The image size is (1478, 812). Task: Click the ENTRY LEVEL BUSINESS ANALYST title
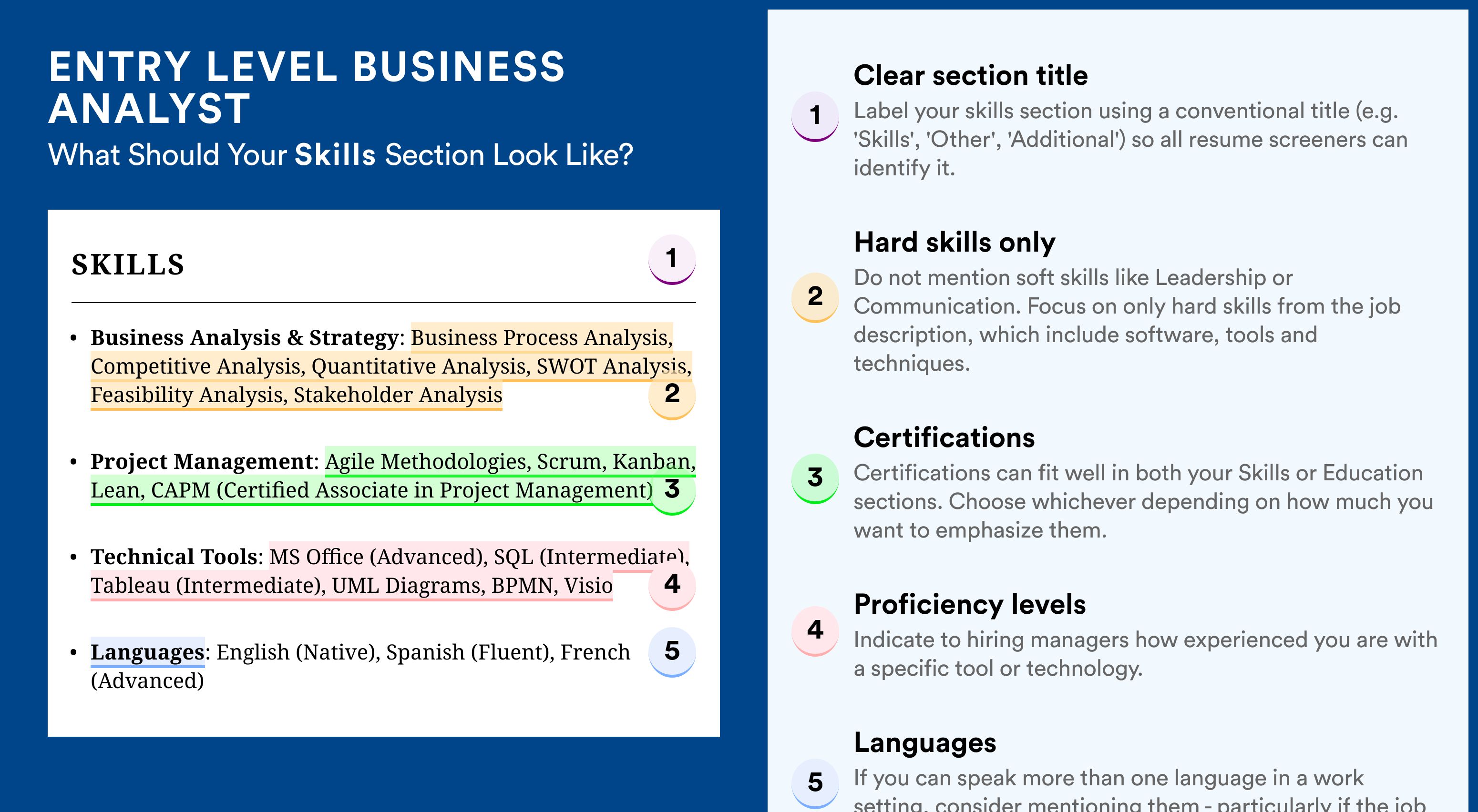coord(307,87)
